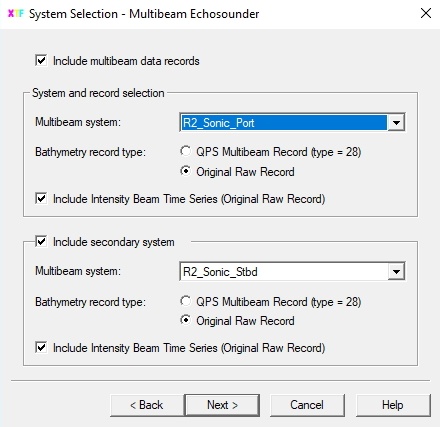
Task: Open primary Multibeam system dropdown arrow
Action: pyautogui.click(x=396, y=122)
